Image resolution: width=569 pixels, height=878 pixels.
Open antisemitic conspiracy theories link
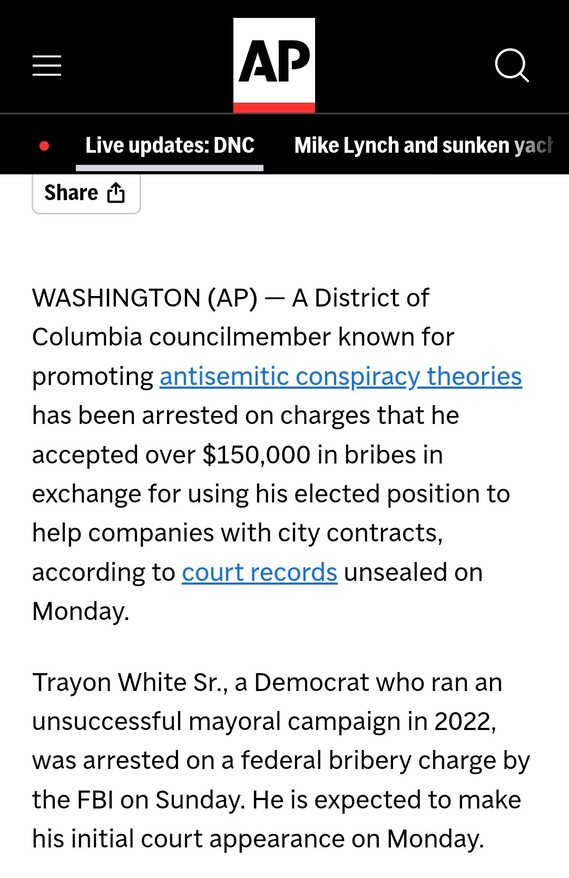341,377
